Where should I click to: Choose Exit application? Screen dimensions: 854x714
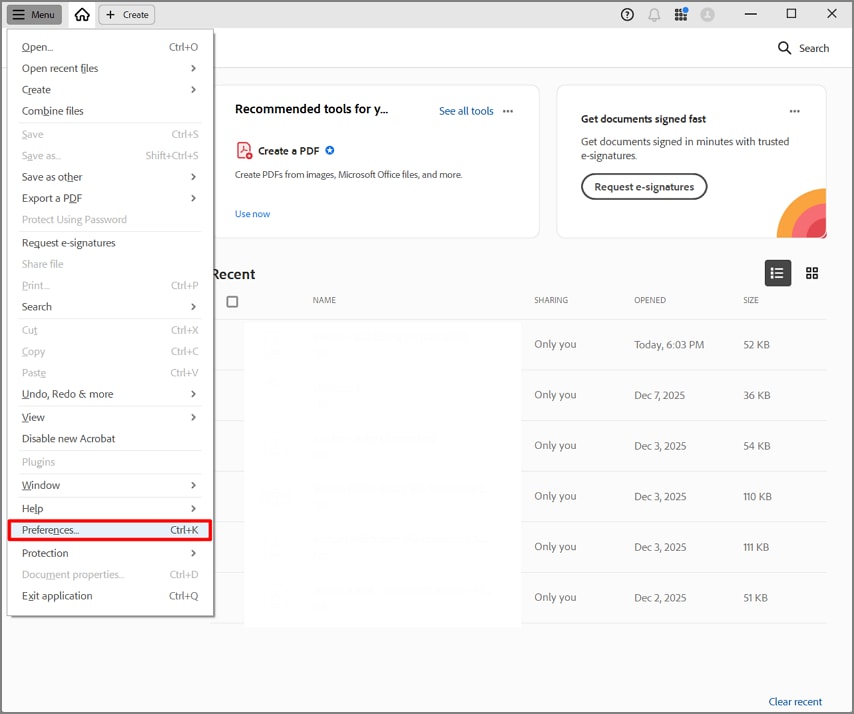(x=110, y=596)
